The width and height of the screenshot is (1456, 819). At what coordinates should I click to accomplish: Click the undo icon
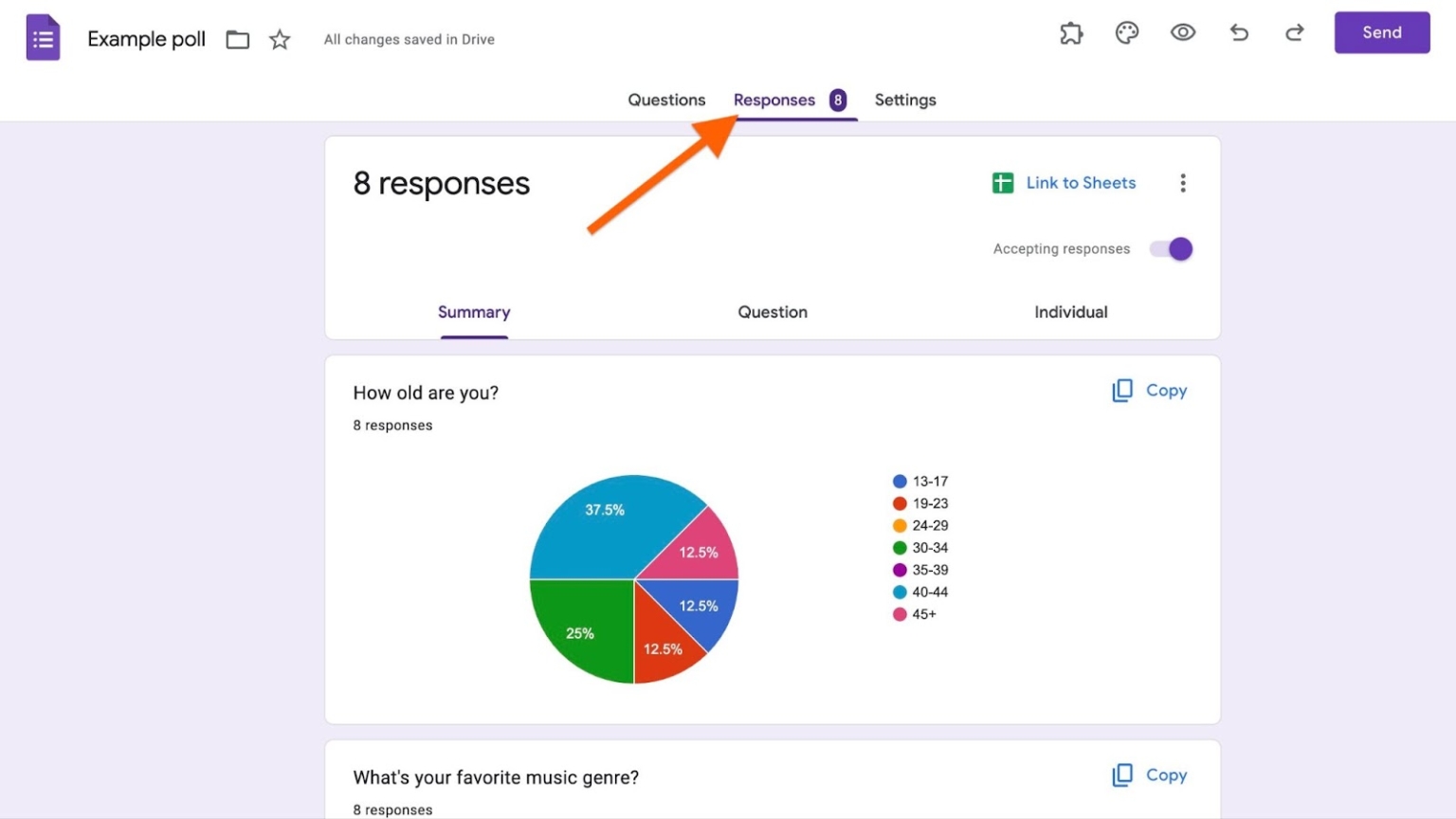pos(1239,32)
